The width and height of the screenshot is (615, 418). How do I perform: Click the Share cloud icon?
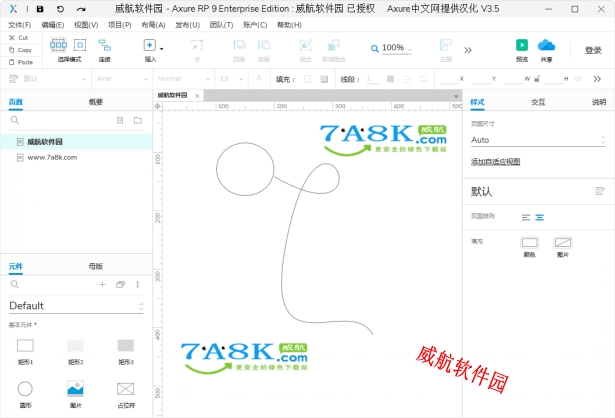point(546,45)
